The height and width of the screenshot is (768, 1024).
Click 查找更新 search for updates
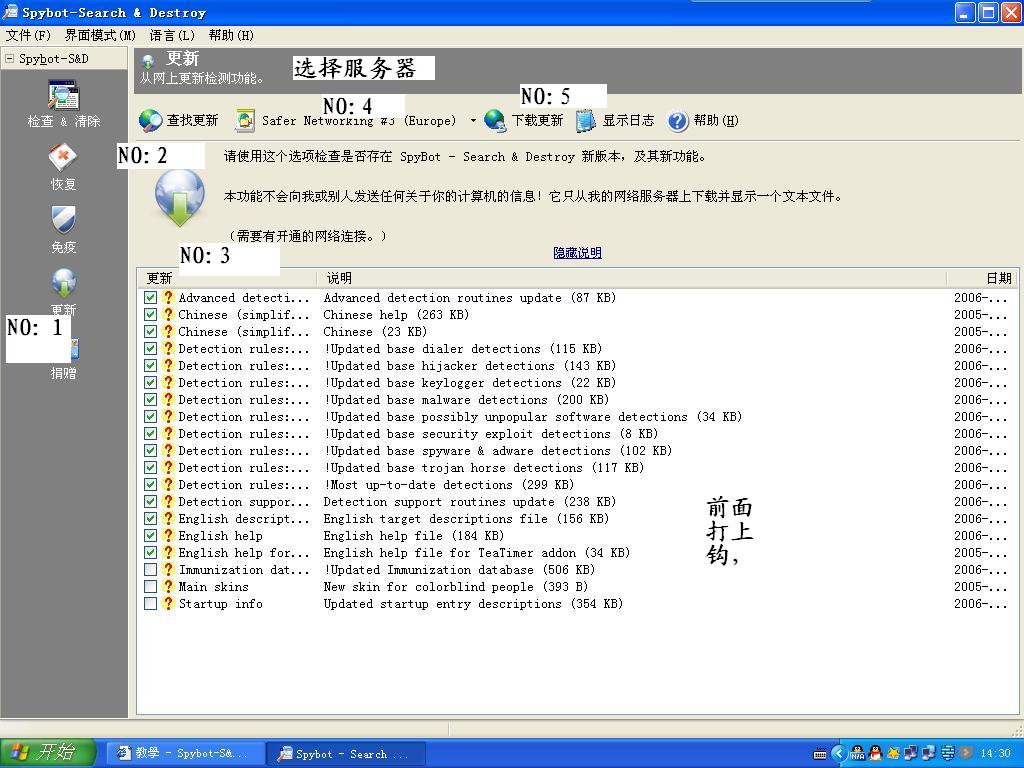[178, 120]
